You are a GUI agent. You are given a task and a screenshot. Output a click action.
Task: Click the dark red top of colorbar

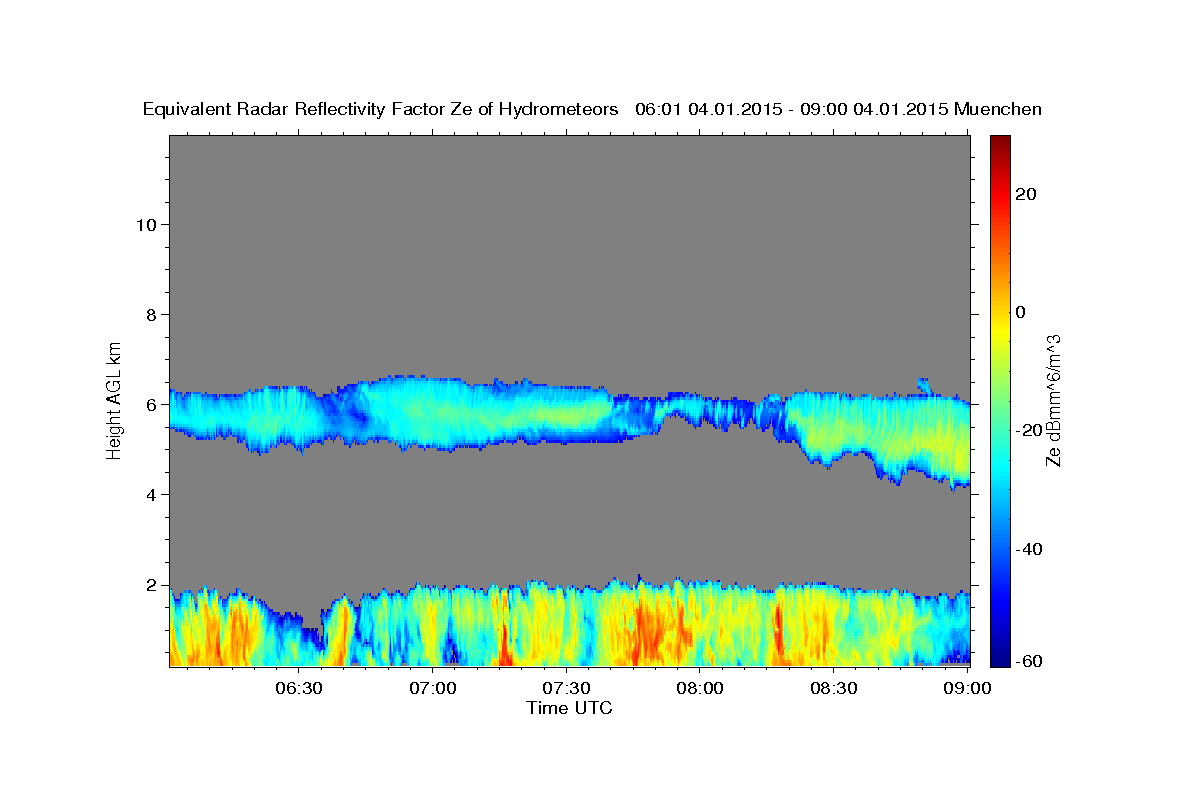(x=999, y=145)
